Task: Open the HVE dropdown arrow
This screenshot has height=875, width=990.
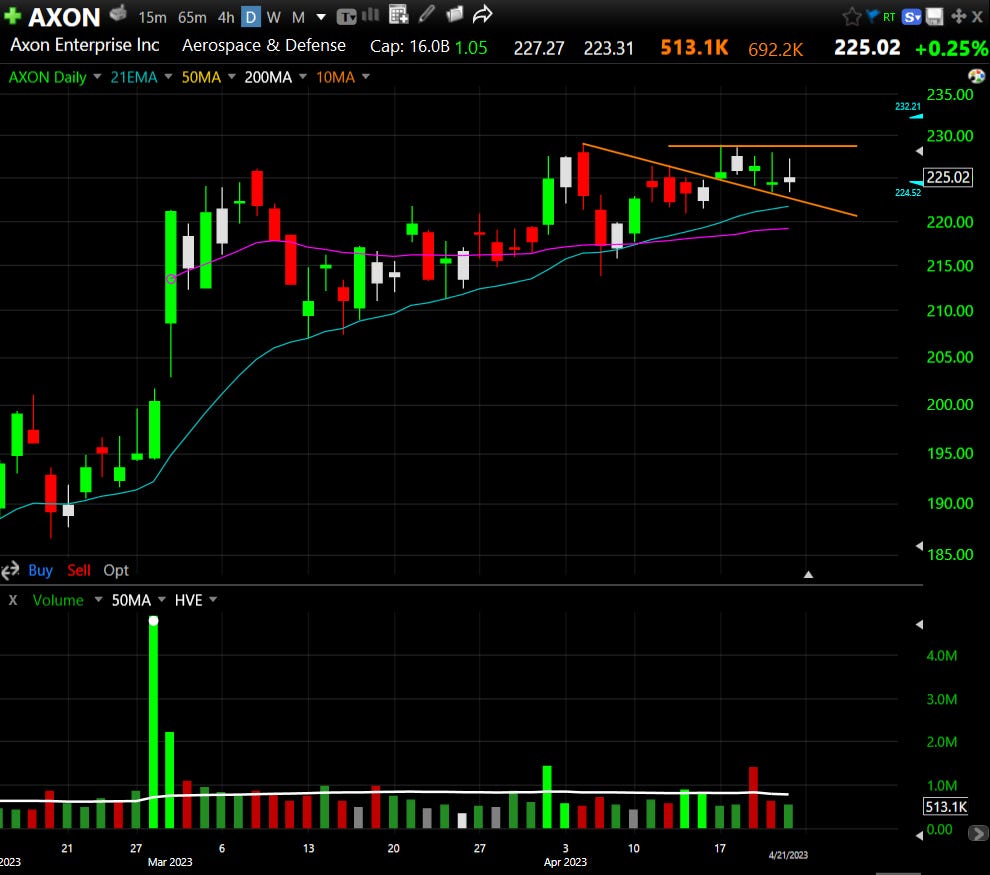Action: pyautogui.click(x=213, y=599)
